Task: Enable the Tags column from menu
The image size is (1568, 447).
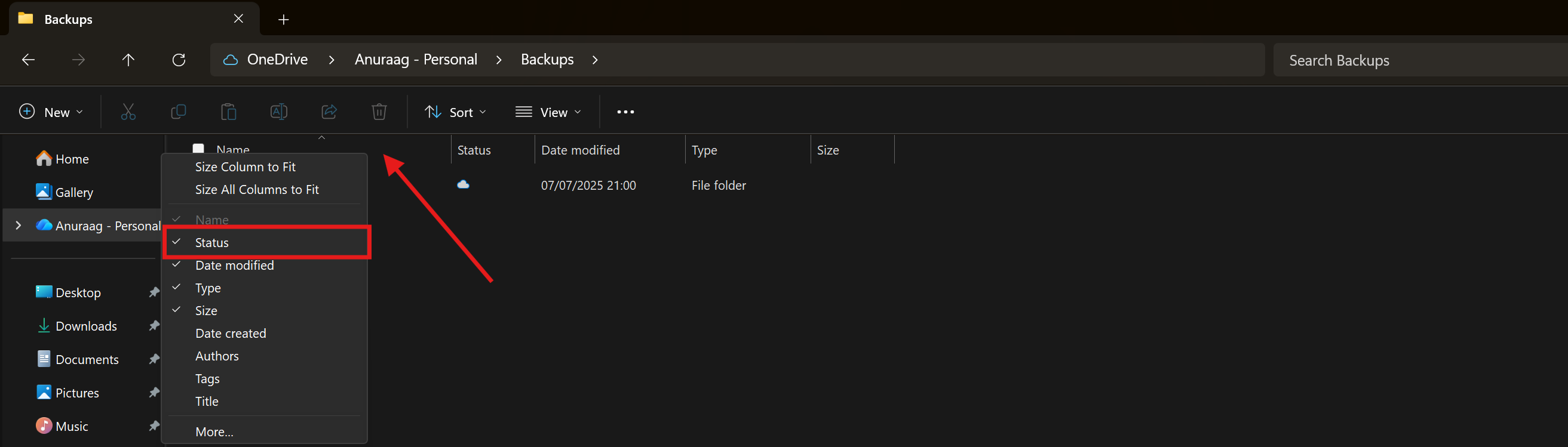Action: click(266, 379)
